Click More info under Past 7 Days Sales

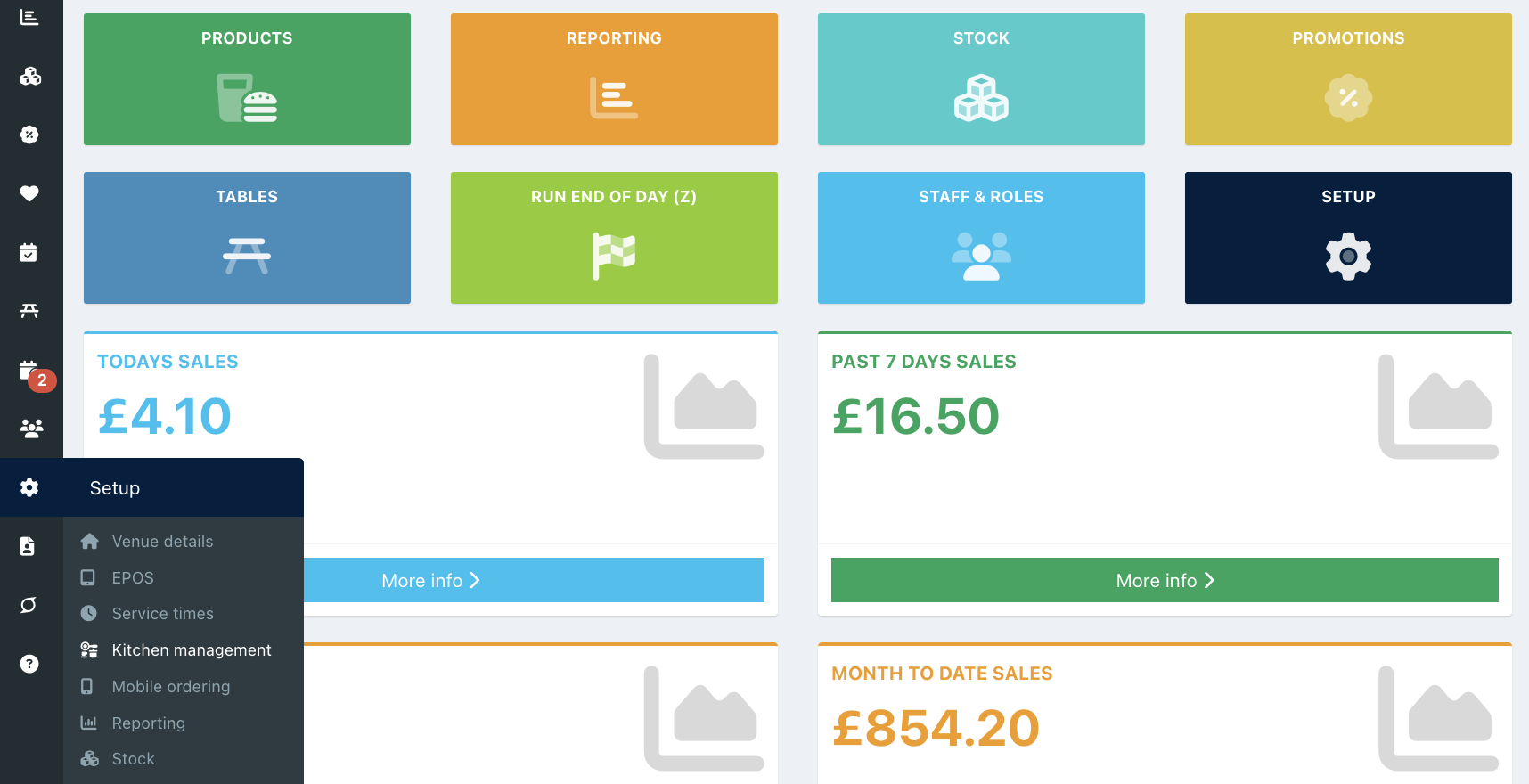[1164, 580]
